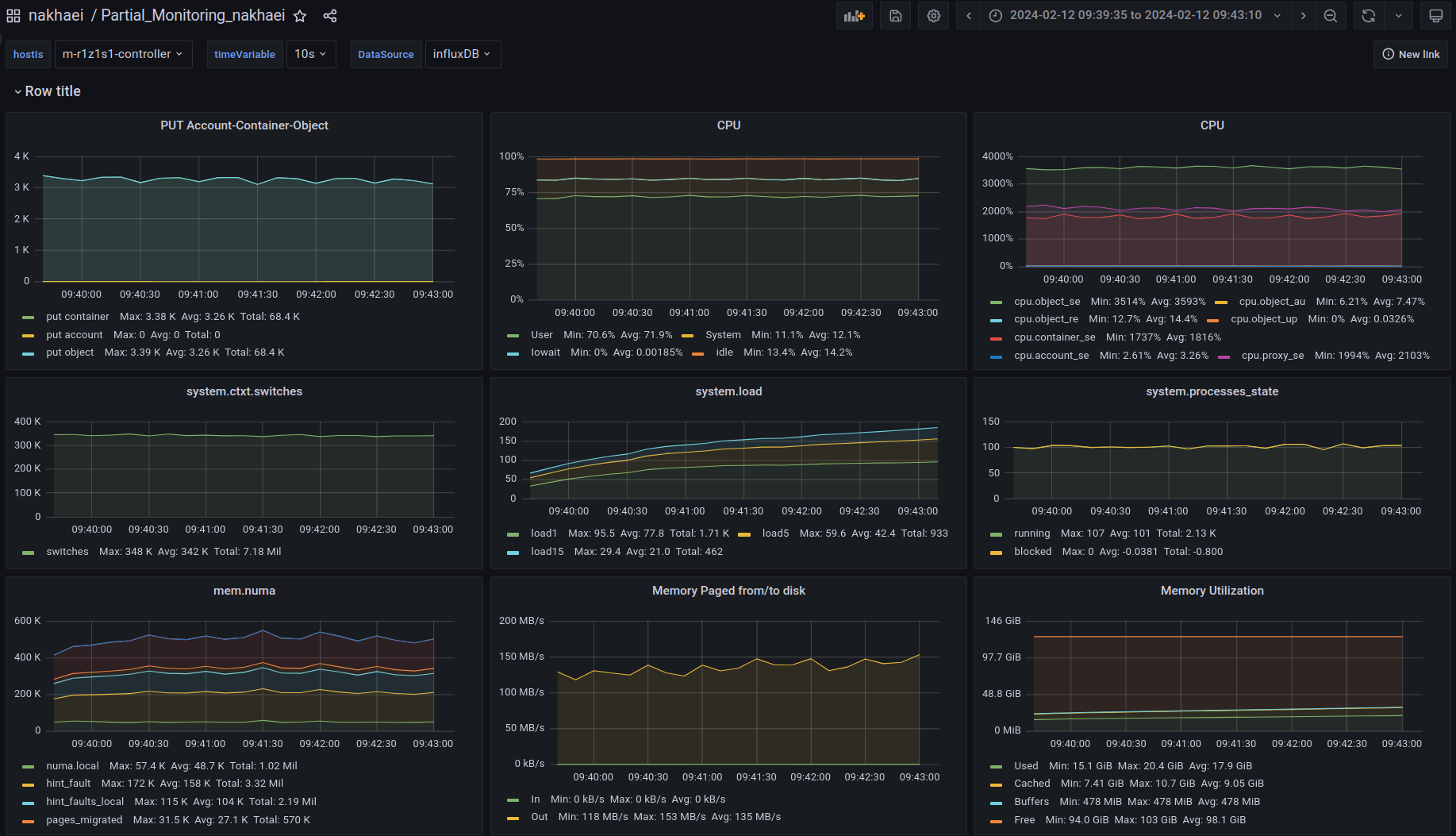Image resolution: width=1456 pixels, height=836 pixels.
Task: Open the timeVariable 10s dropdown
Action: tap(311, 54)
